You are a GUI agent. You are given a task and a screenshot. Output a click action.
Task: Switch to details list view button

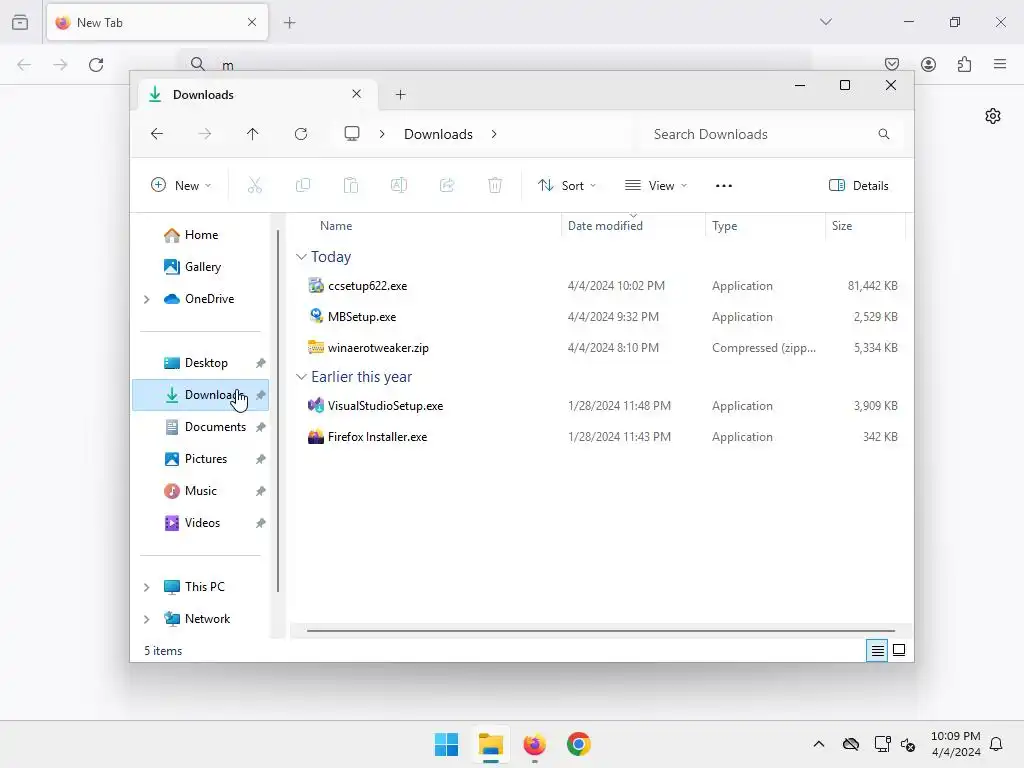point(877,650)
